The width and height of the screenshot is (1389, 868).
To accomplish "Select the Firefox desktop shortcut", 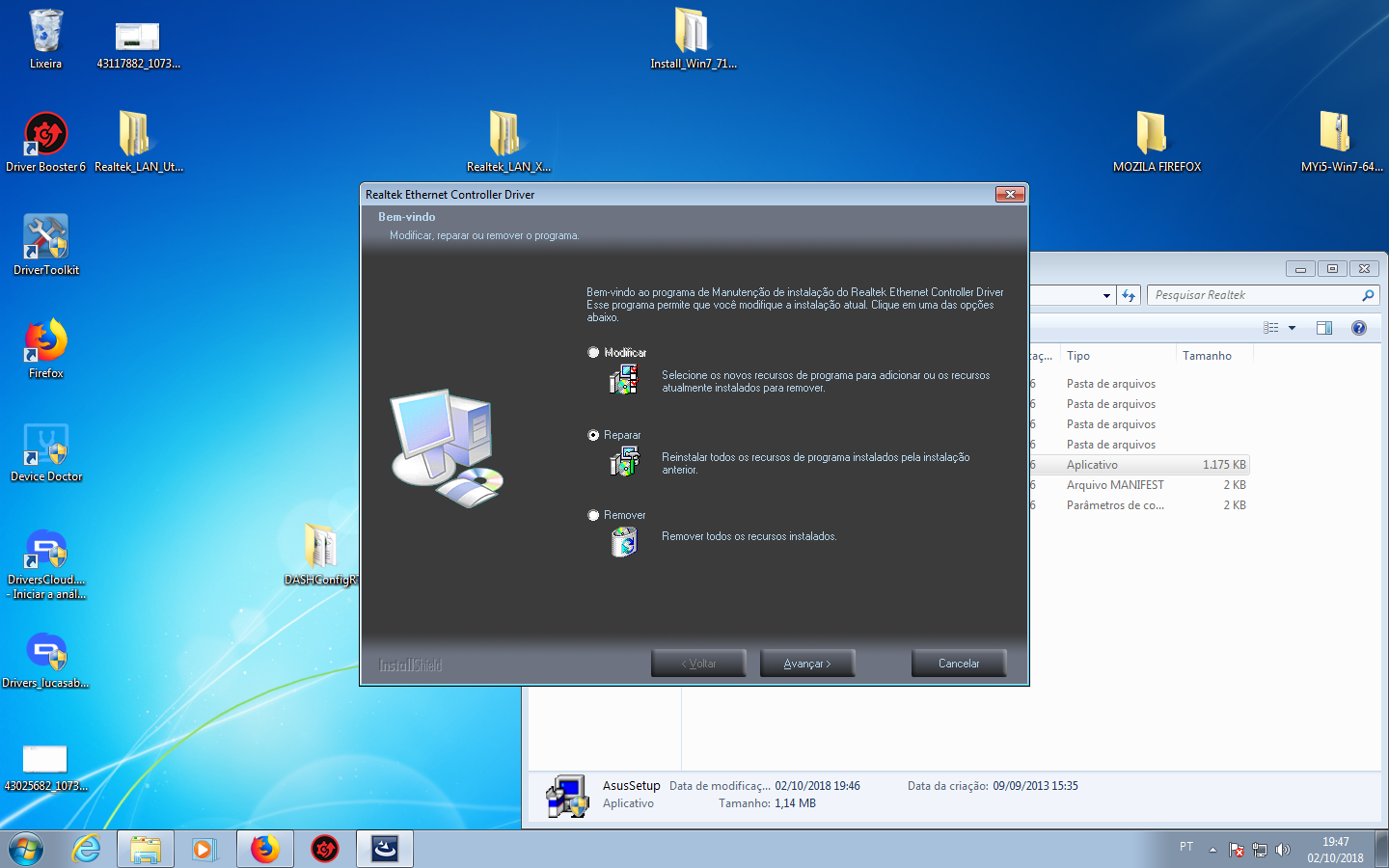I will [45, 348].
